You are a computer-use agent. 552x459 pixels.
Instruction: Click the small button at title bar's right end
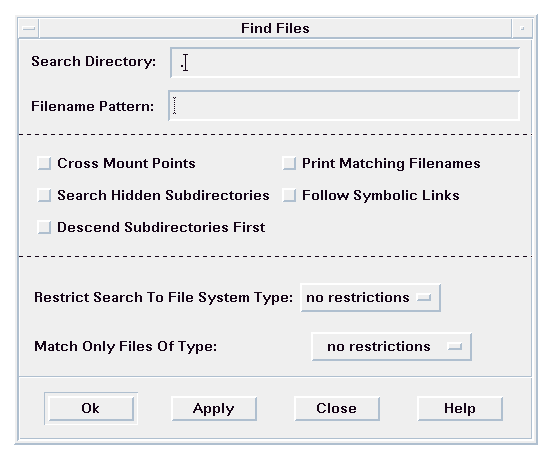click(x=522, y=28)
